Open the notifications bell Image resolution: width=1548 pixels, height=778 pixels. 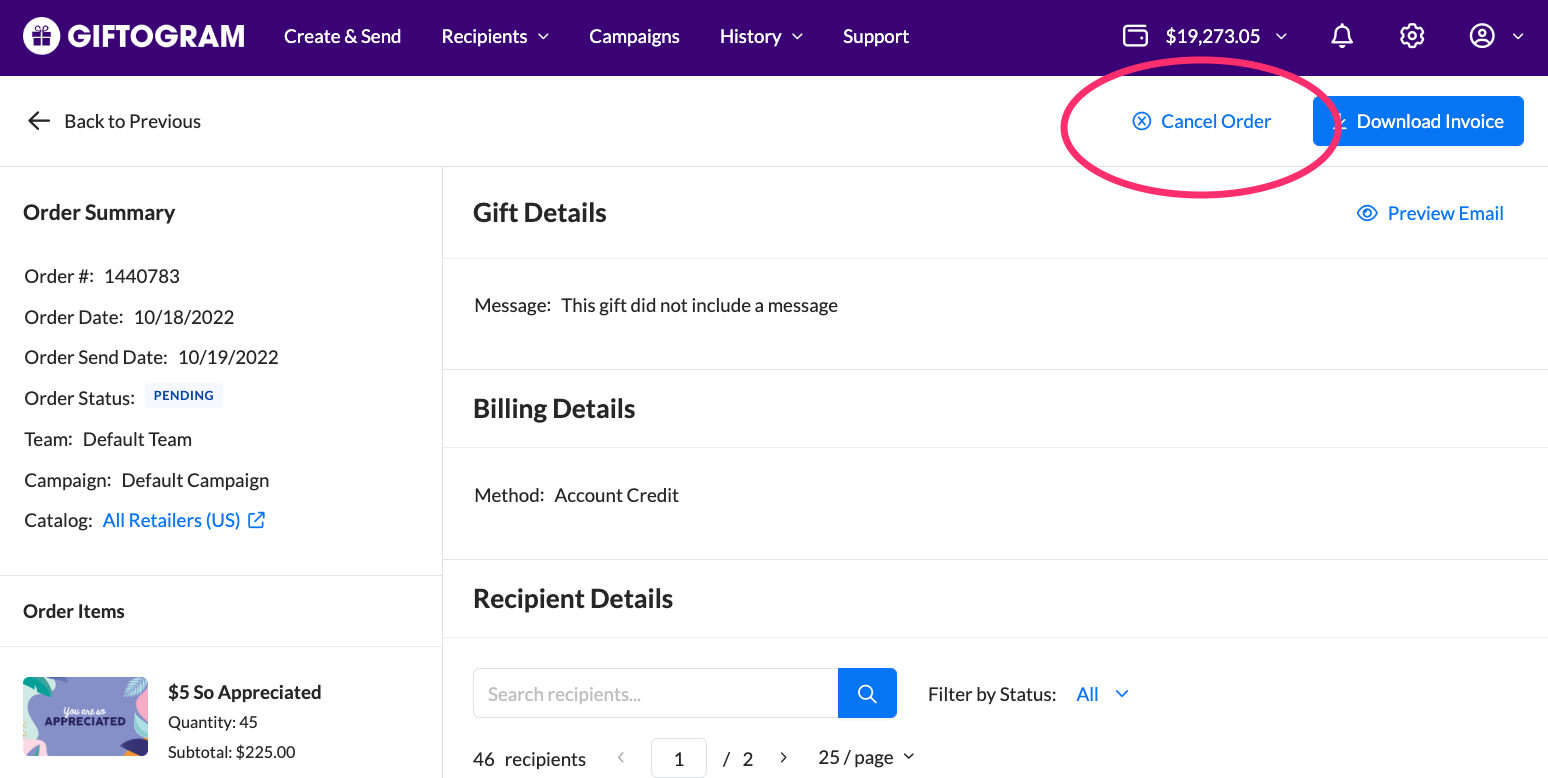pyautogui.click(x=1342, y=37)
